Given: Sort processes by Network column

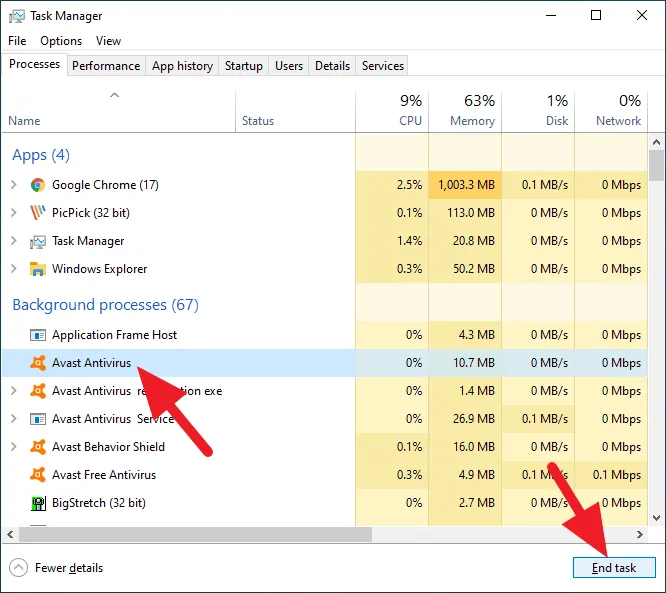Looking at the screenshot, I should coord(611,111).
